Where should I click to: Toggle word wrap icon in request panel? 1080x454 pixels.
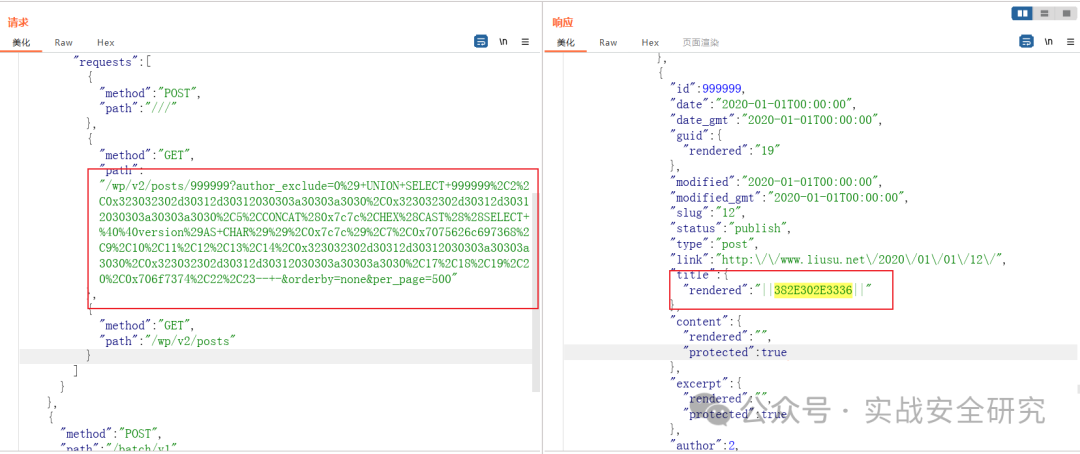[481, 41]
